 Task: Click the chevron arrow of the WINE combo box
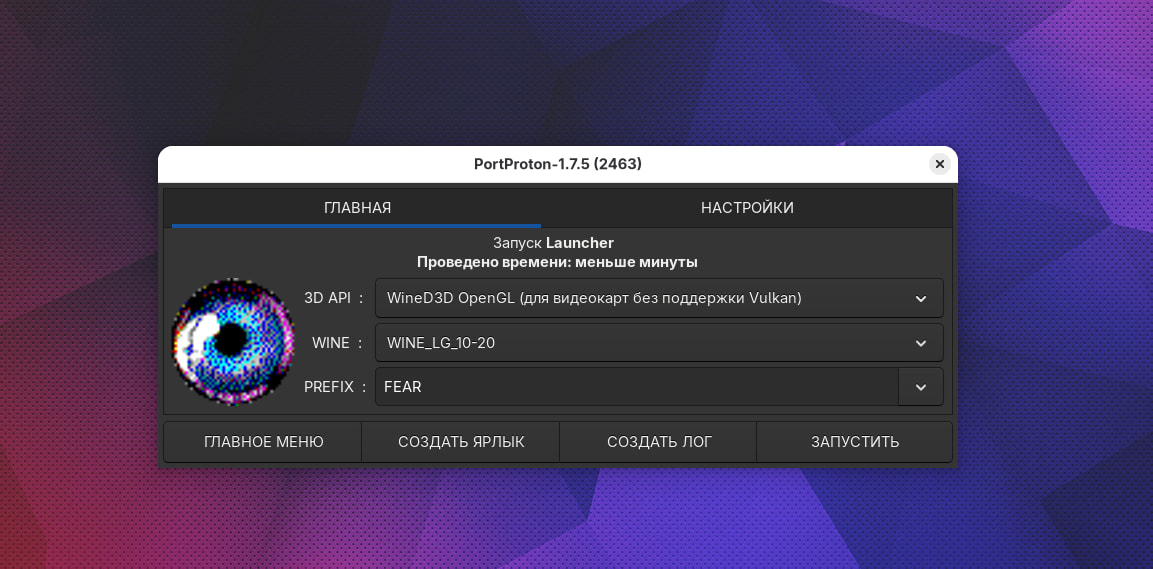(920, 343)
